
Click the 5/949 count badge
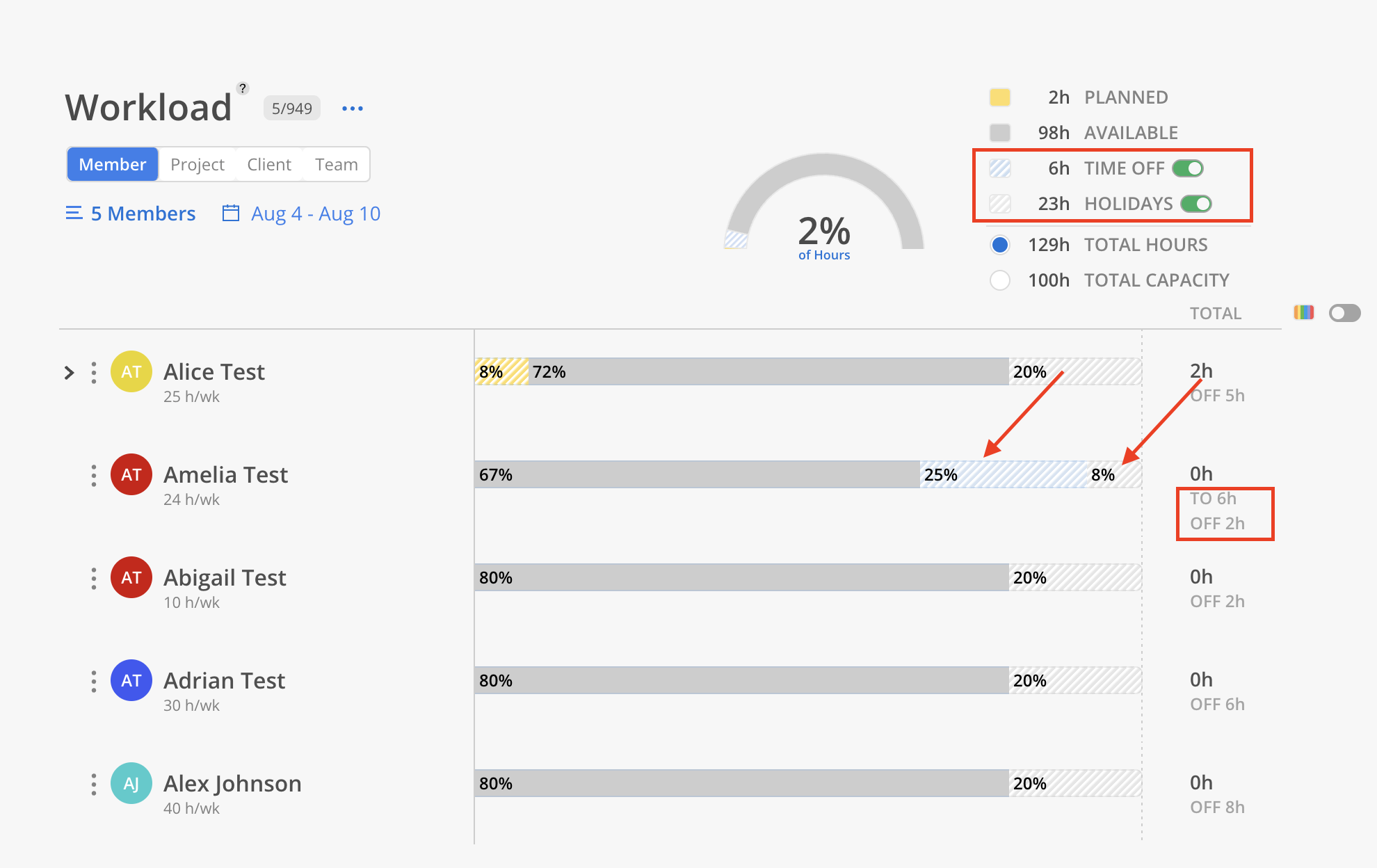pos(292,108)
